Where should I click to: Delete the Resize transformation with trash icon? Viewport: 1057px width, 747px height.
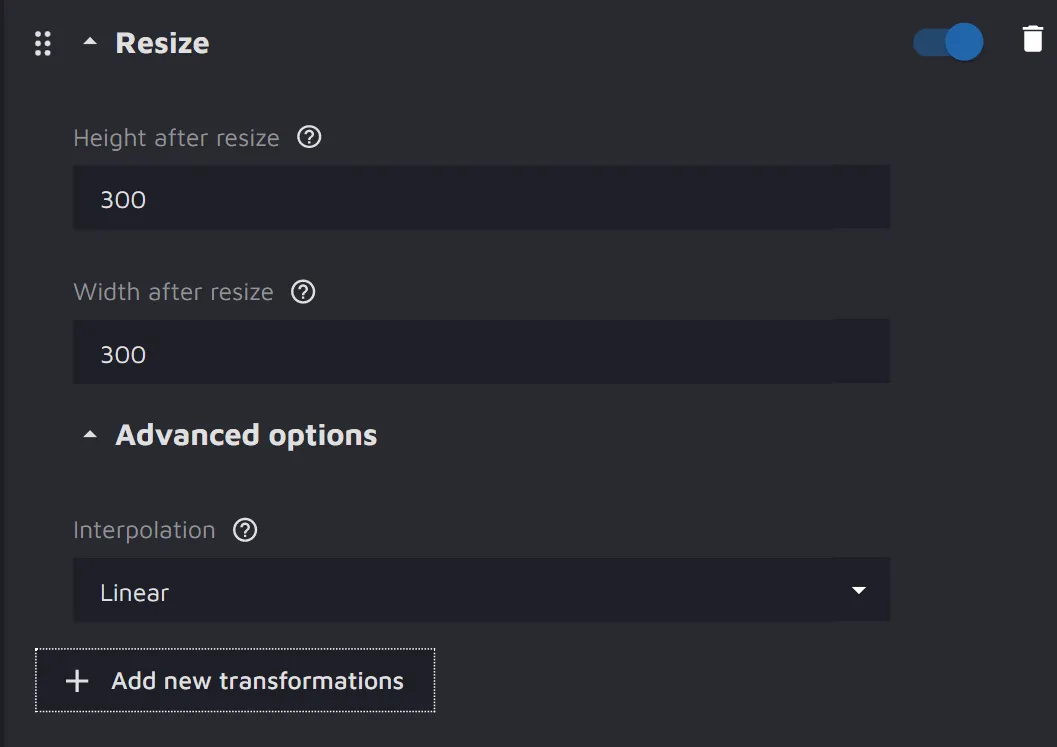[1032, 40]
